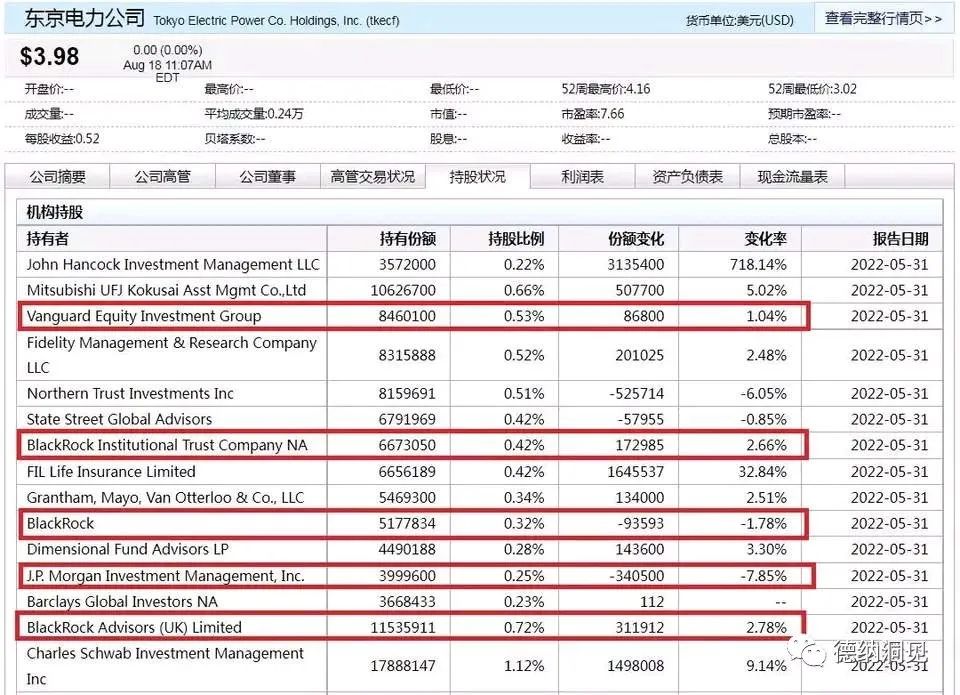Click the 3668433 shares value
960x695 pixels.
tap(407, 602)
